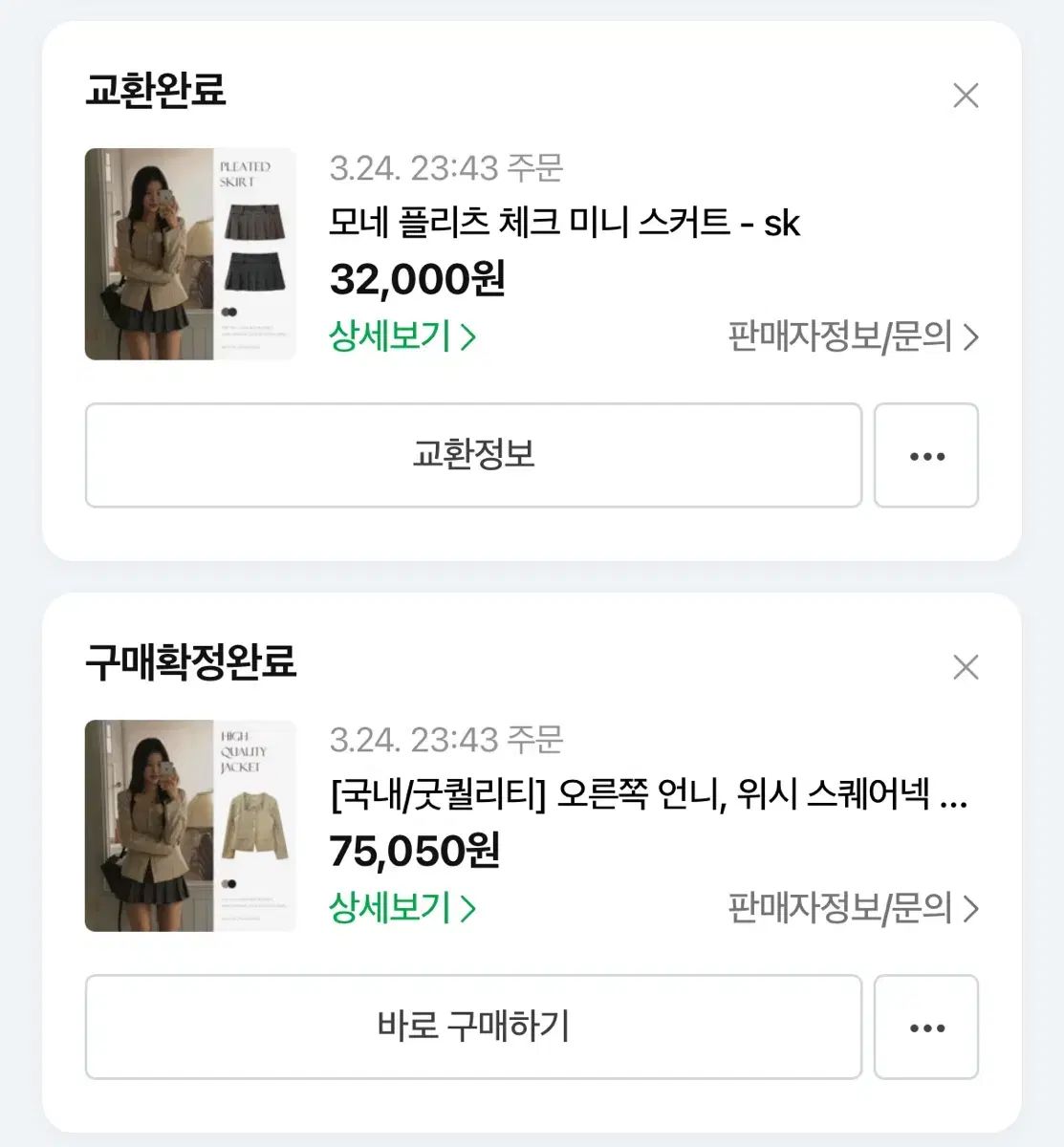Screen dimensions: 1064x1147
Task: Open 상세보기 for the 75,050원 jacket order
Action: (402, 908)
